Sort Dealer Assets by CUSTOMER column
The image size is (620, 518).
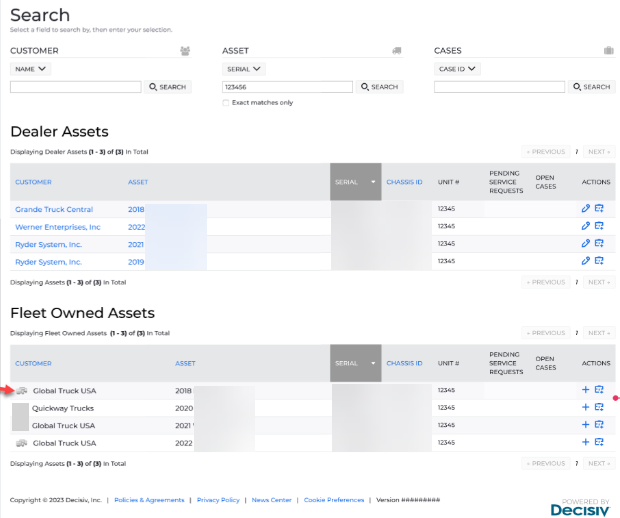(33, 182)
